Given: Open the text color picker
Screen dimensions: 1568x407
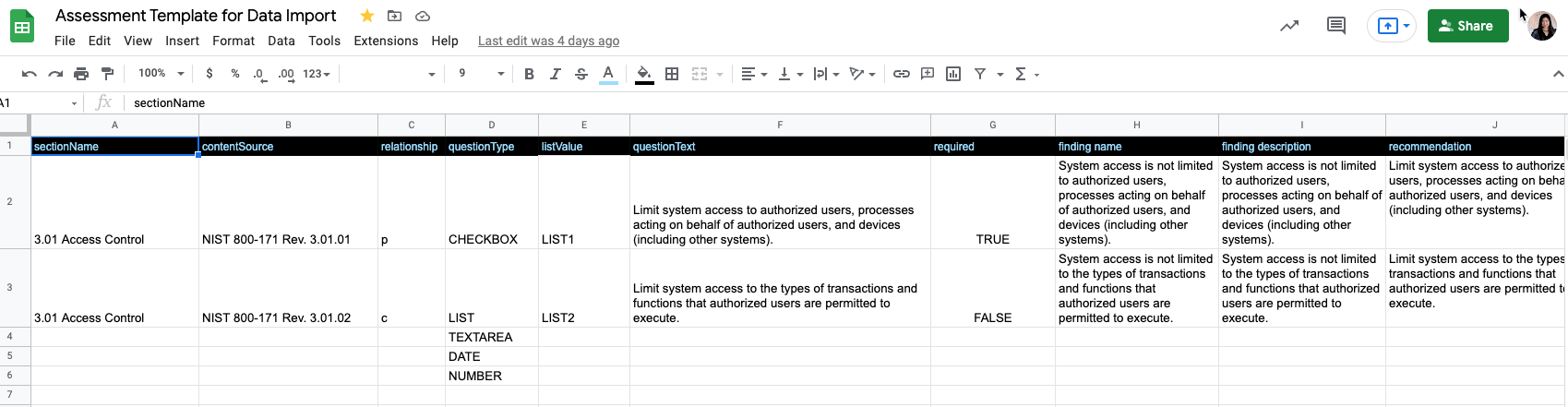Looking at the screenshot, I should [x=608, y=74].
